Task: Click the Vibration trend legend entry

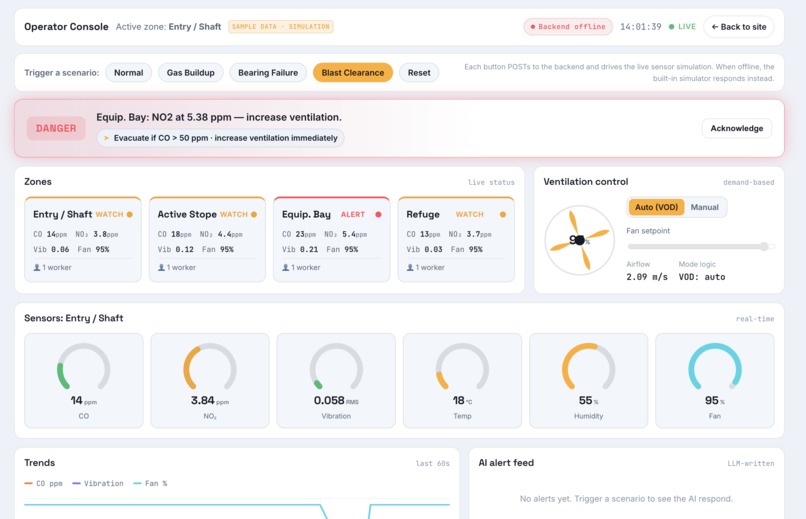Action: (x=98, y=483)
